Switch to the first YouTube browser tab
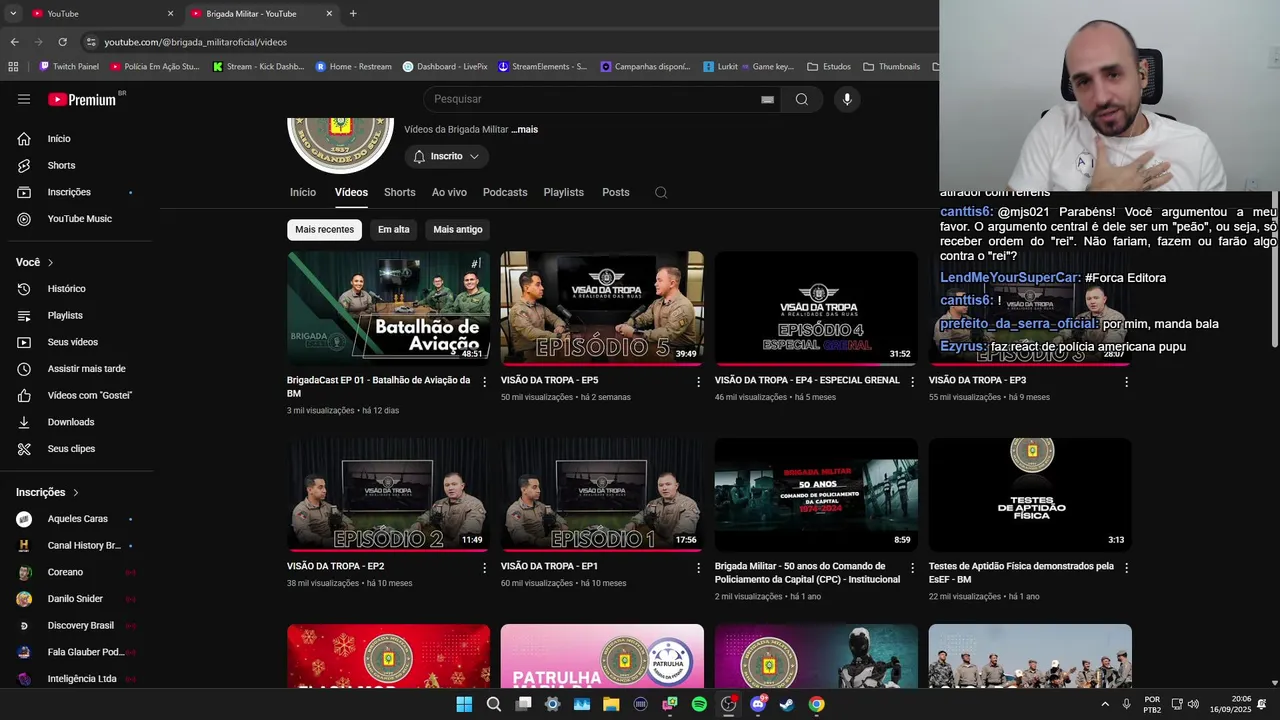1280x720 pixels. pos(100,14)
